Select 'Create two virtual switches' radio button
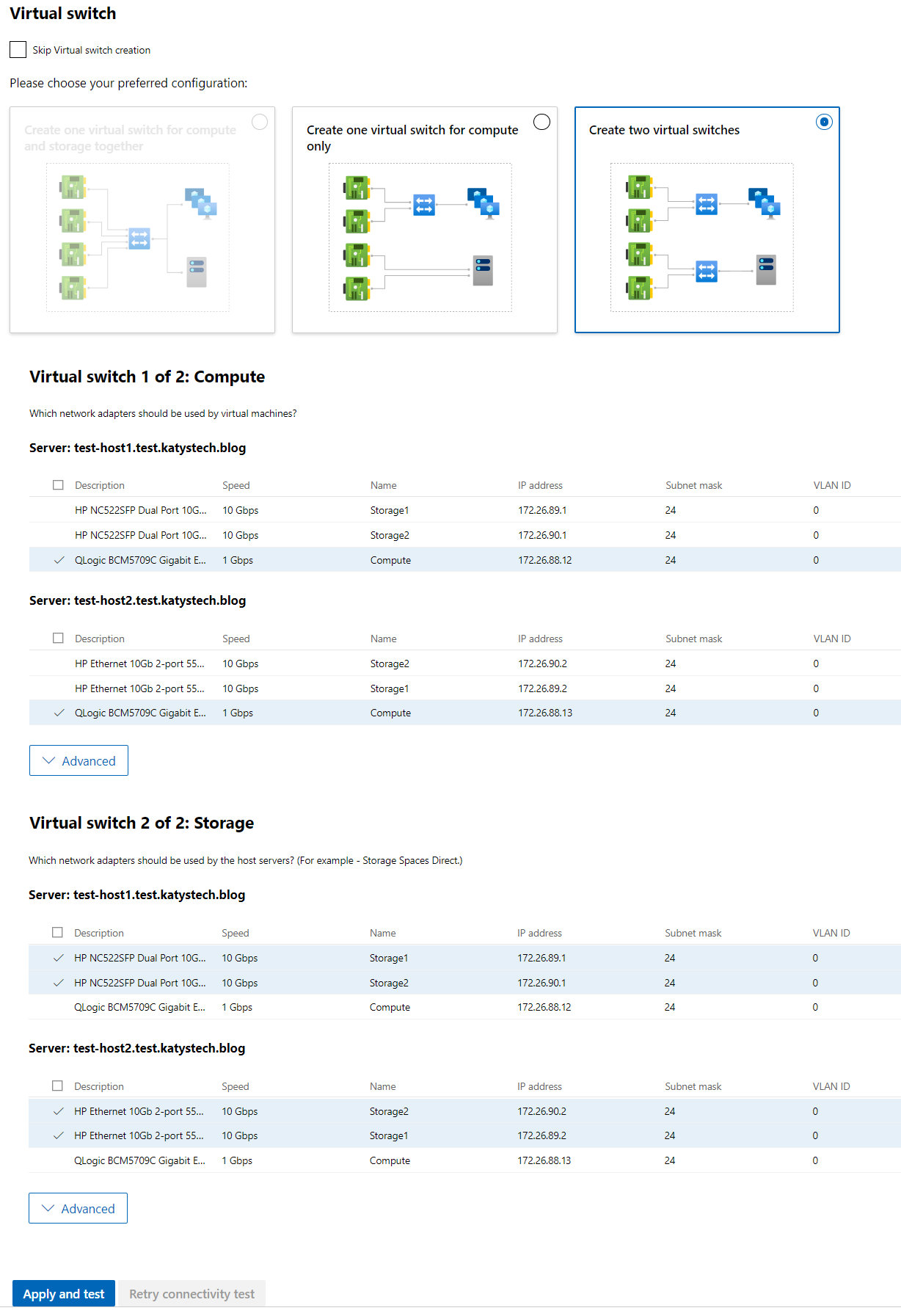This screenshot has height=1316, width=901. click(x=824, y=122)
